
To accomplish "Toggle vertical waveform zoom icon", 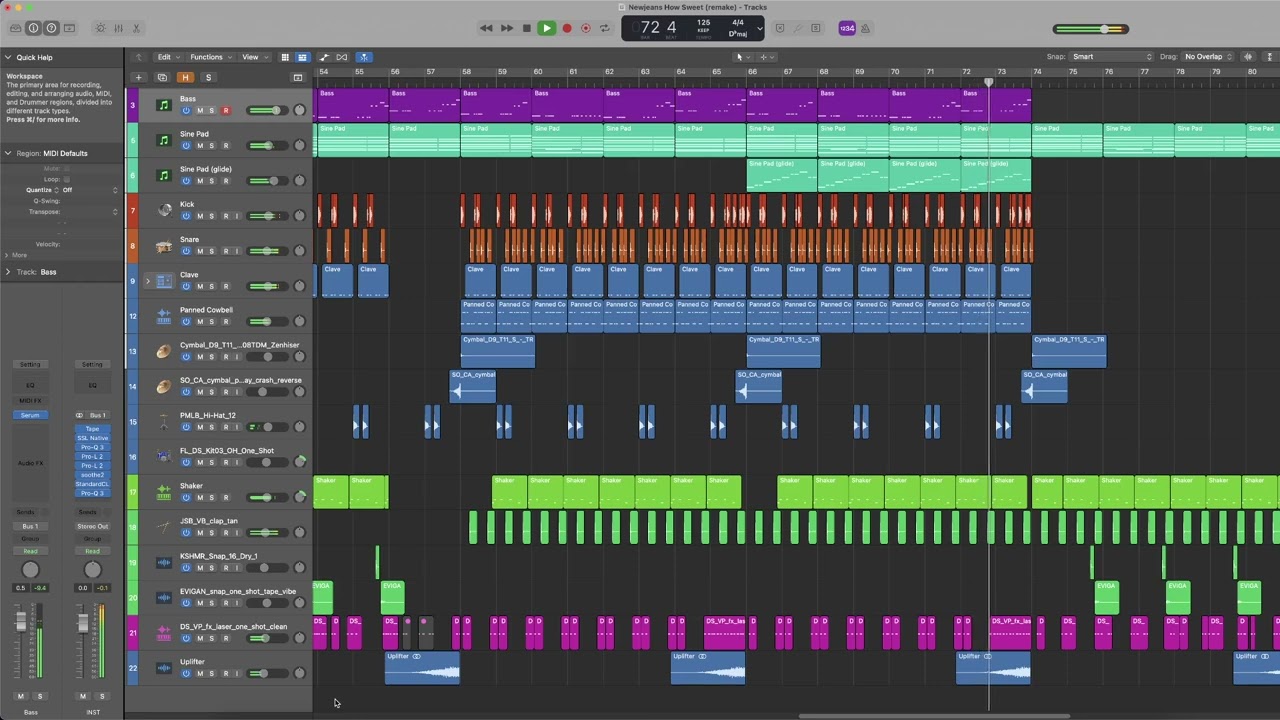I will tap(1248, 57).
